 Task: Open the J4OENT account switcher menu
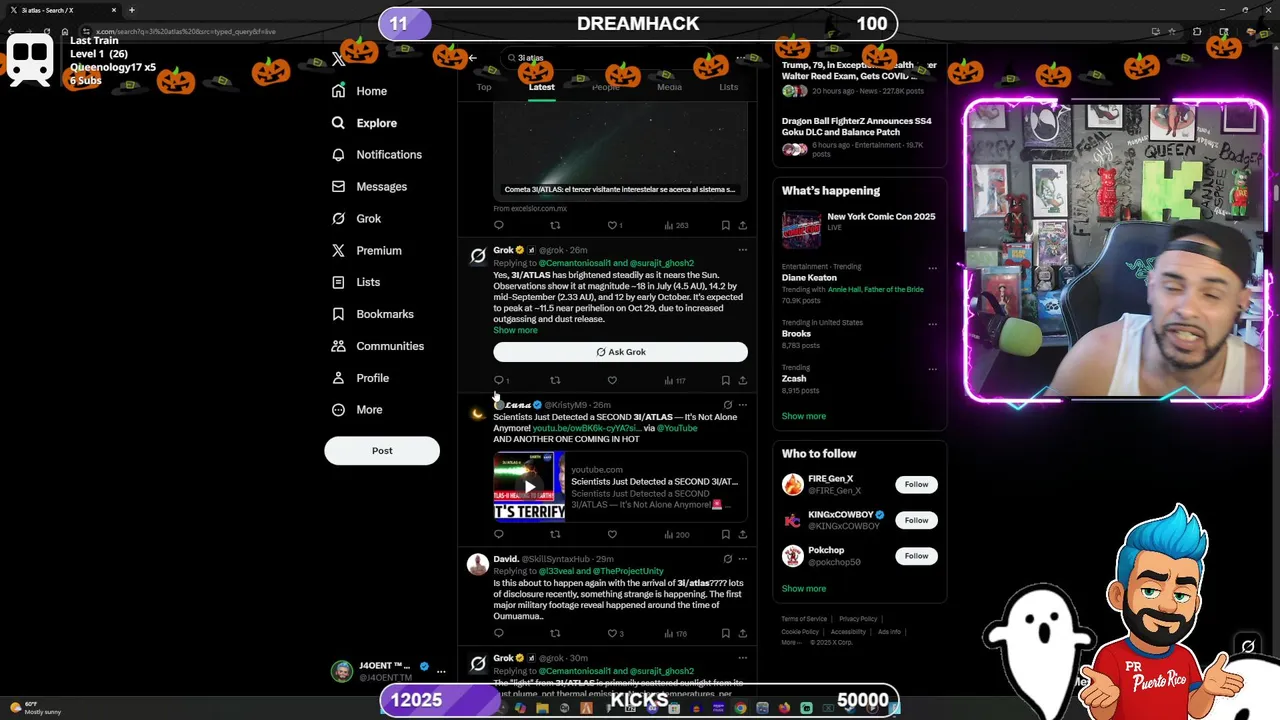point(388,671)
